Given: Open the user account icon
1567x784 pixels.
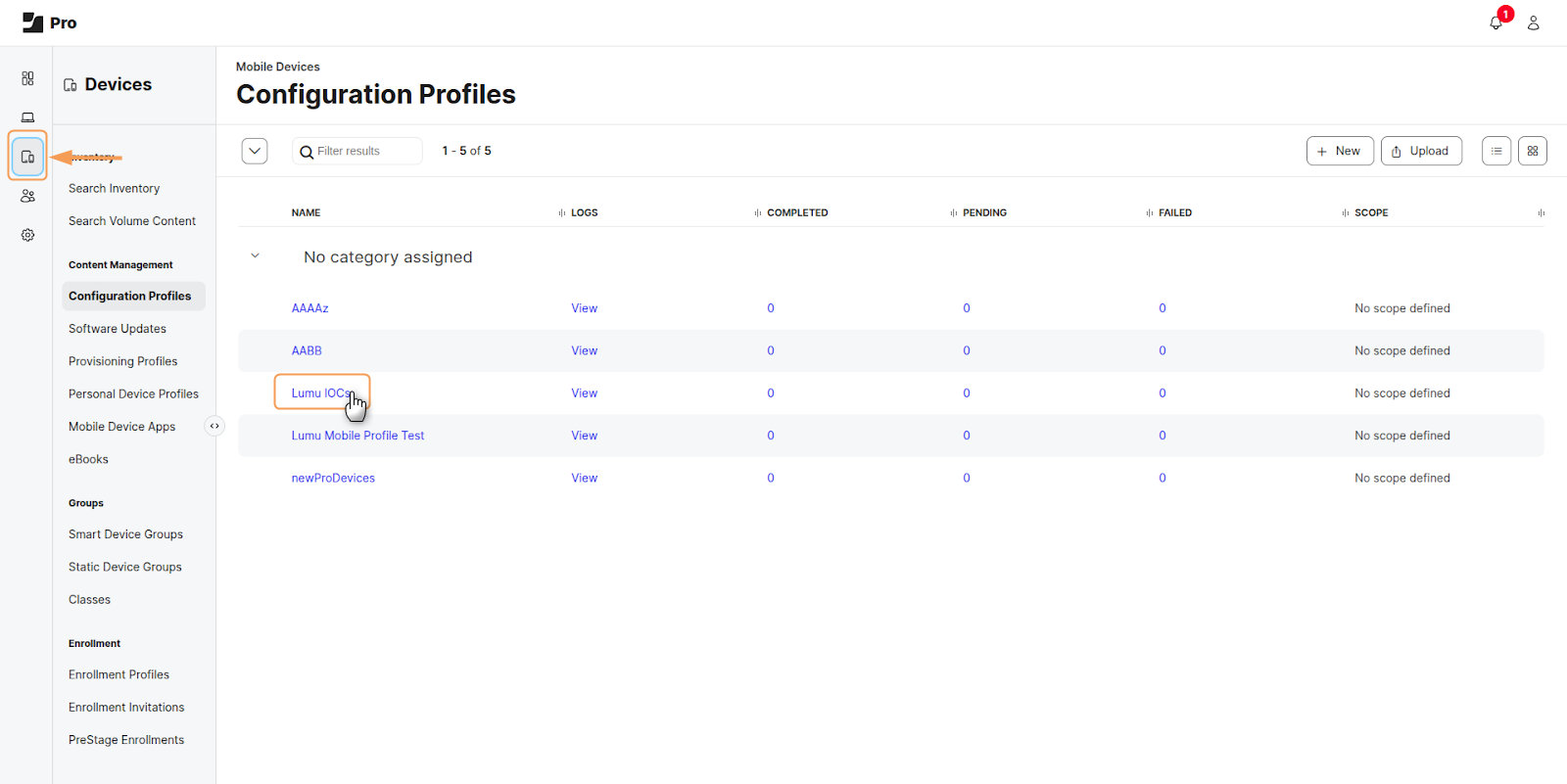Looking at the screenshot, I should coord(1533,23).
